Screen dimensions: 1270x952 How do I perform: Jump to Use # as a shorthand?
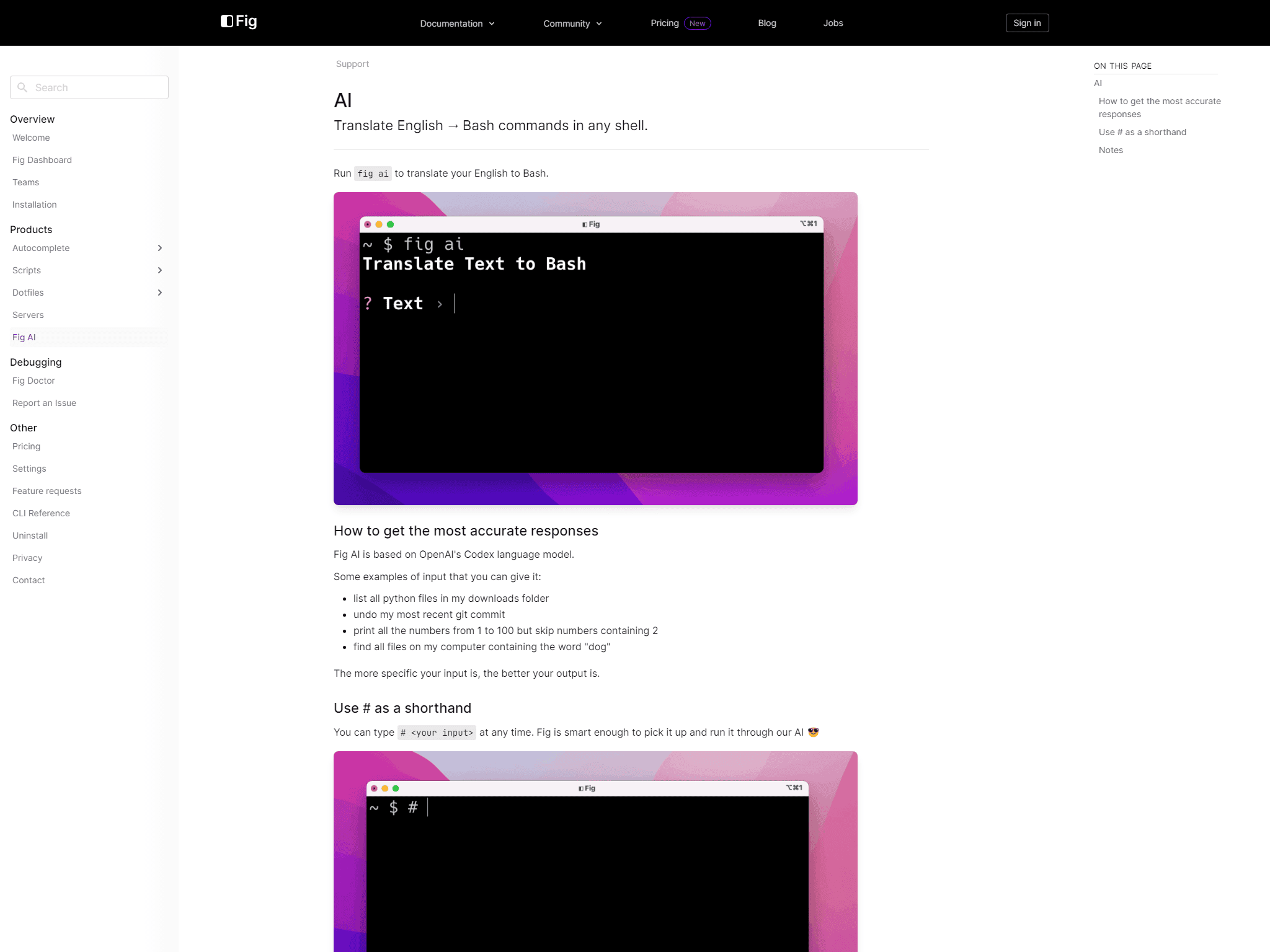[x=1142, y=132]
